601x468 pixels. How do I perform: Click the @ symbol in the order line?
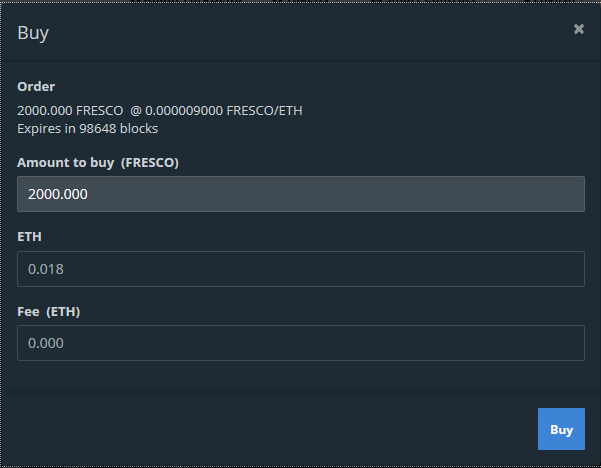136,110
